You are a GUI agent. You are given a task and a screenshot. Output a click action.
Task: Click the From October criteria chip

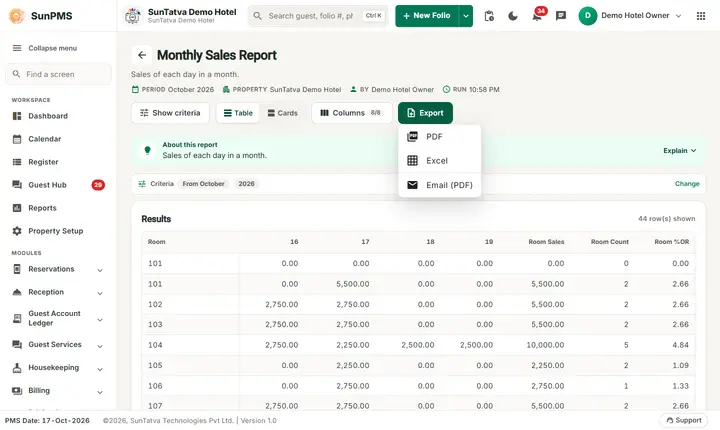pos(203,184)
